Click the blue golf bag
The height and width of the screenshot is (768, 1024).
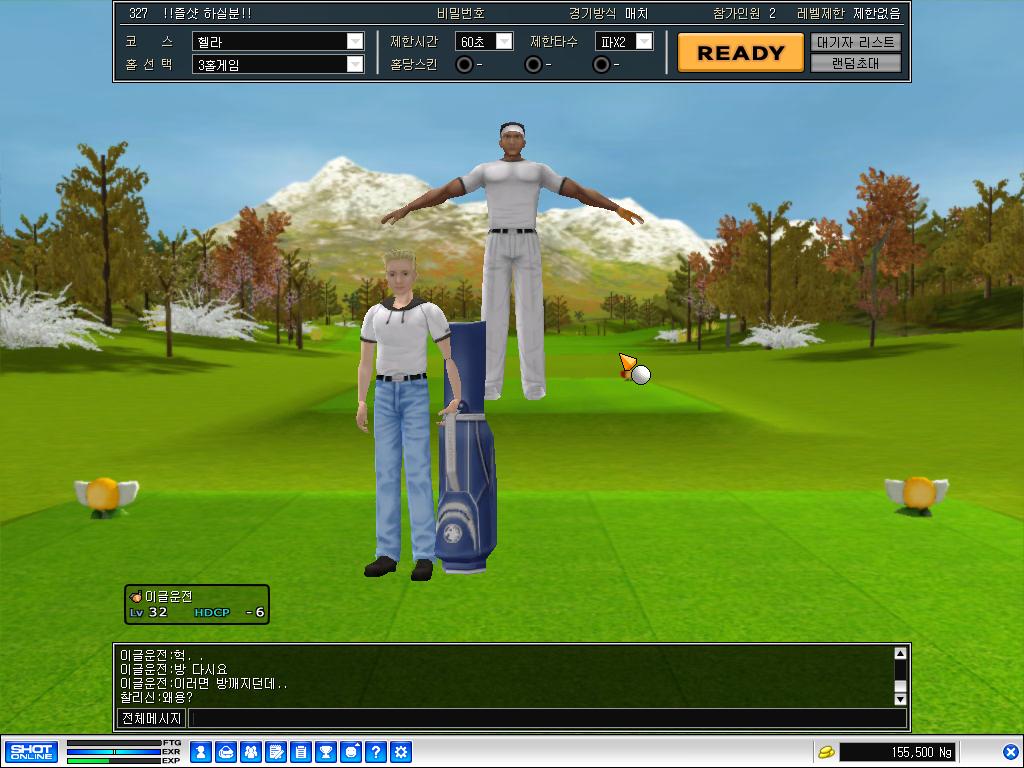click(466, 448)
